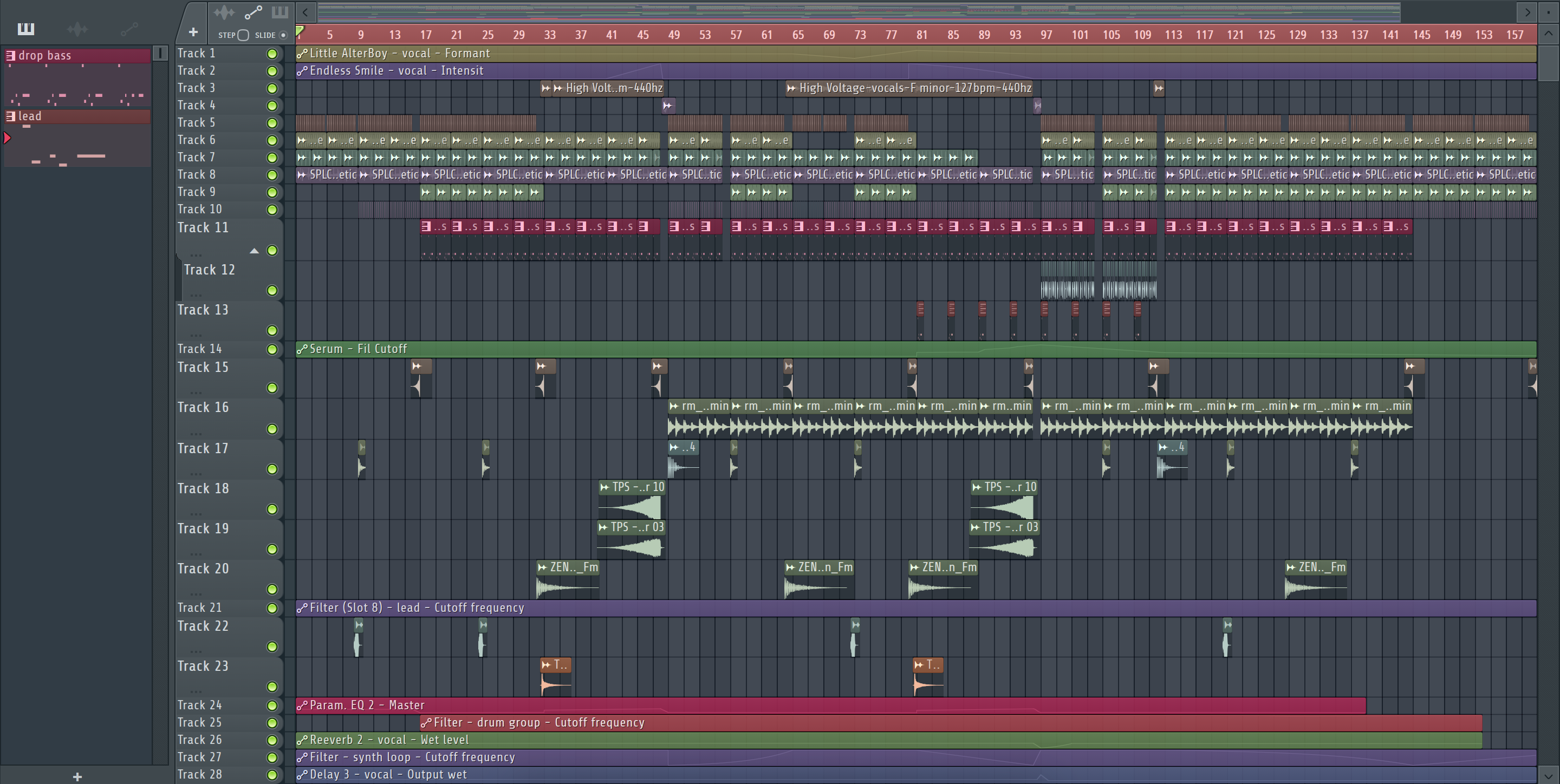Click Serum Fil Cutoff automation clip icon

pos(302,349)
